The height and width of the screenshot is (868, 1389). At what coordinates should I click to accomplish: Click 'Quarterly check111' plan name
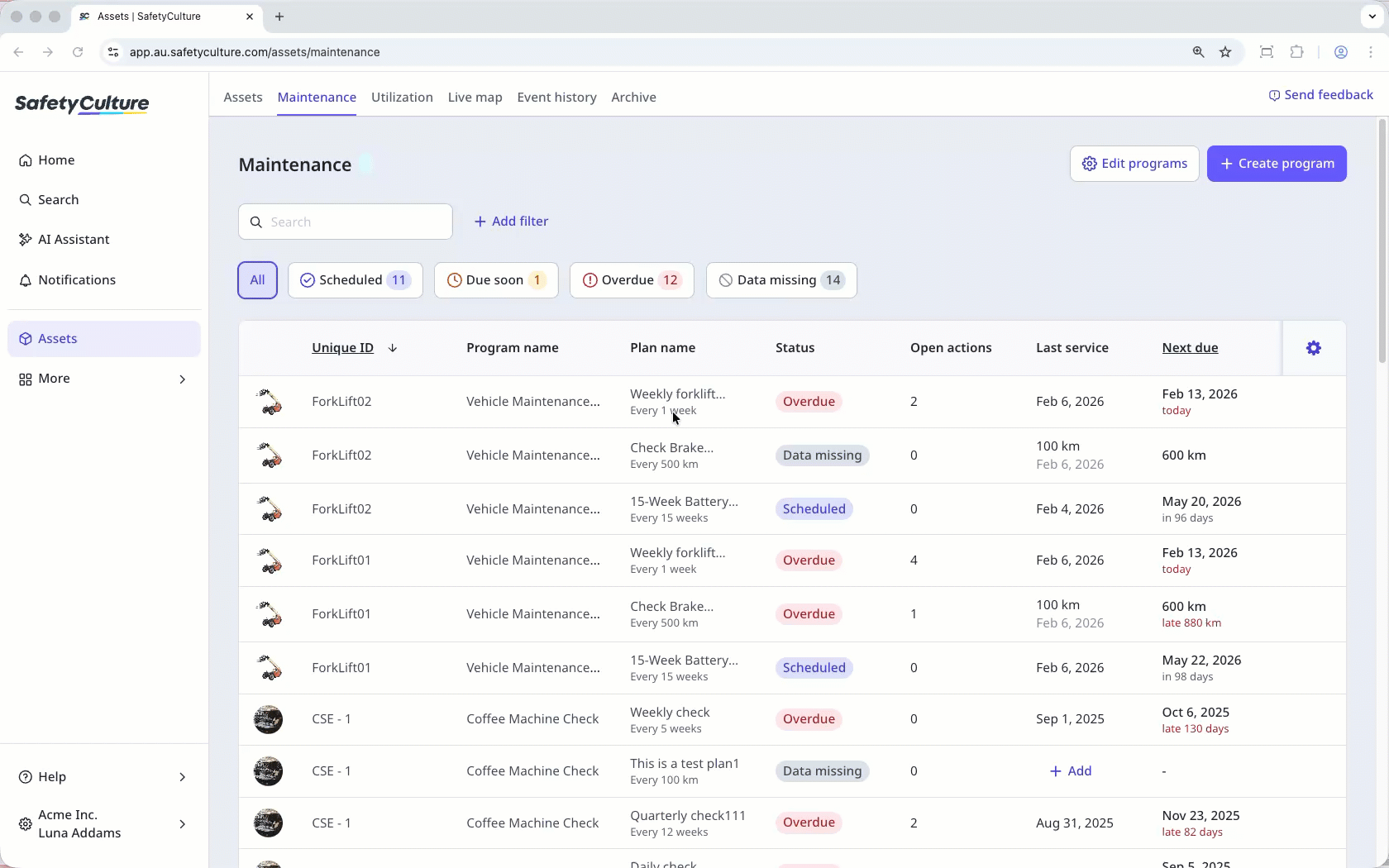point(688,816)
